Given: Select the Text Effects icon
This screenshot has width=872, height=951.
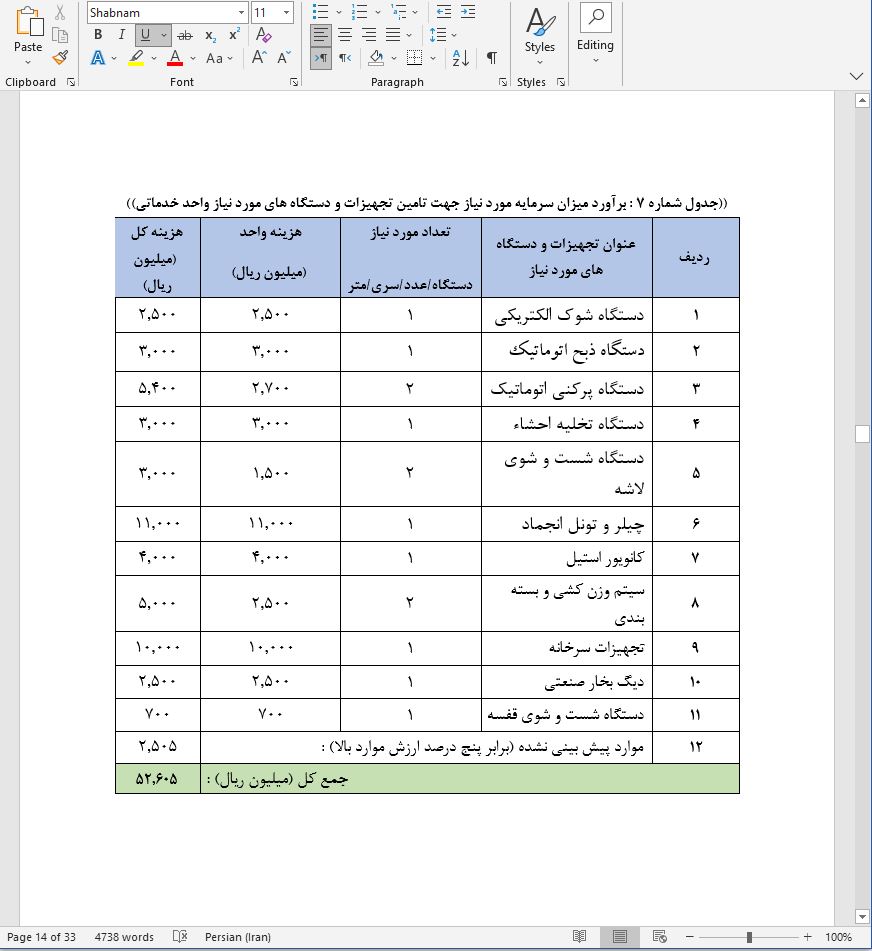Looking at the screenshot, I should click(98, 58).
